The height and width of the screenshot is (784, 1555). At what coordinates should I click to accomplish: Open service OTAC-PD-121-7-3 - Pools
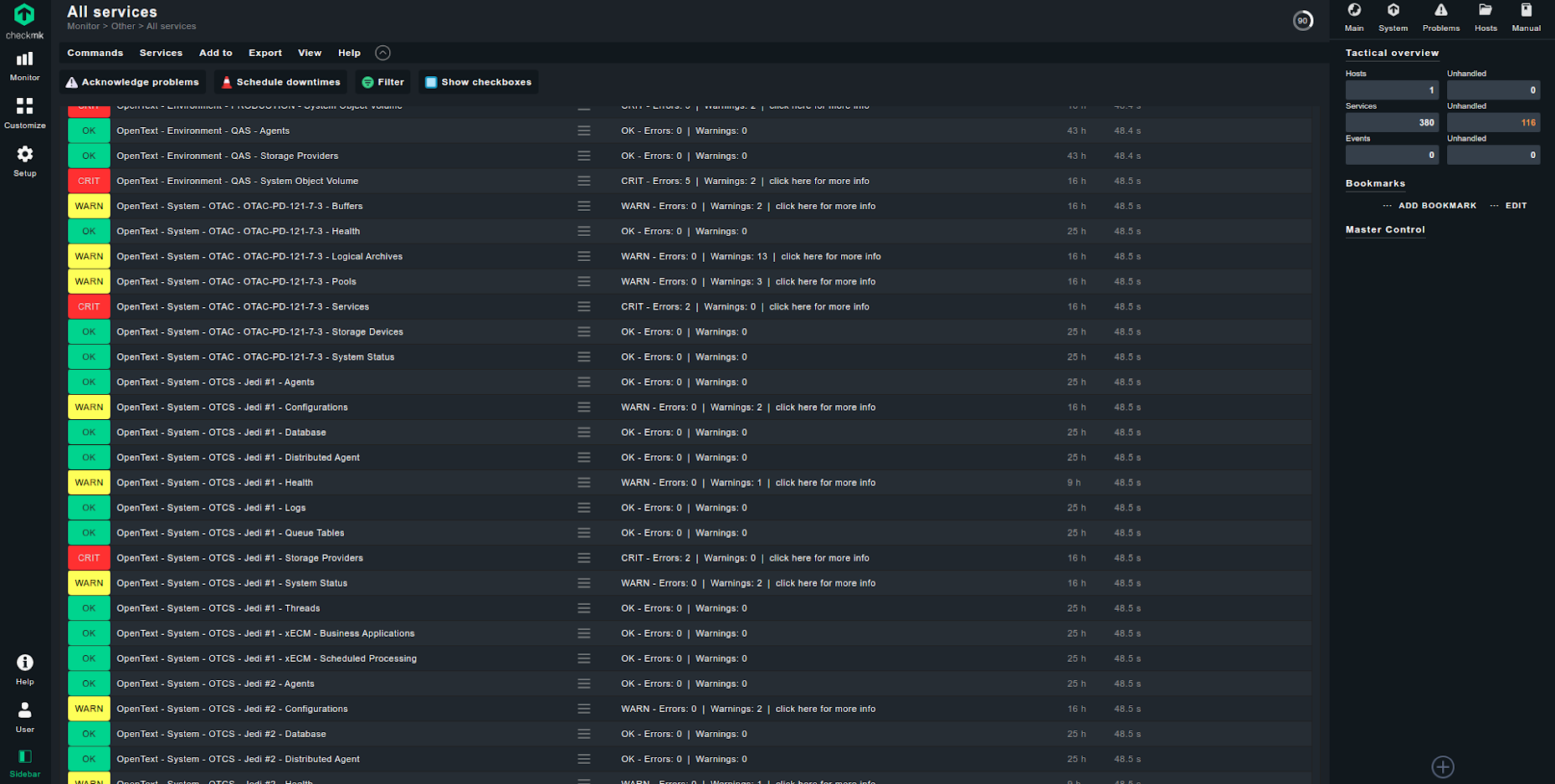pyautogui.click(x=236, y=281)
